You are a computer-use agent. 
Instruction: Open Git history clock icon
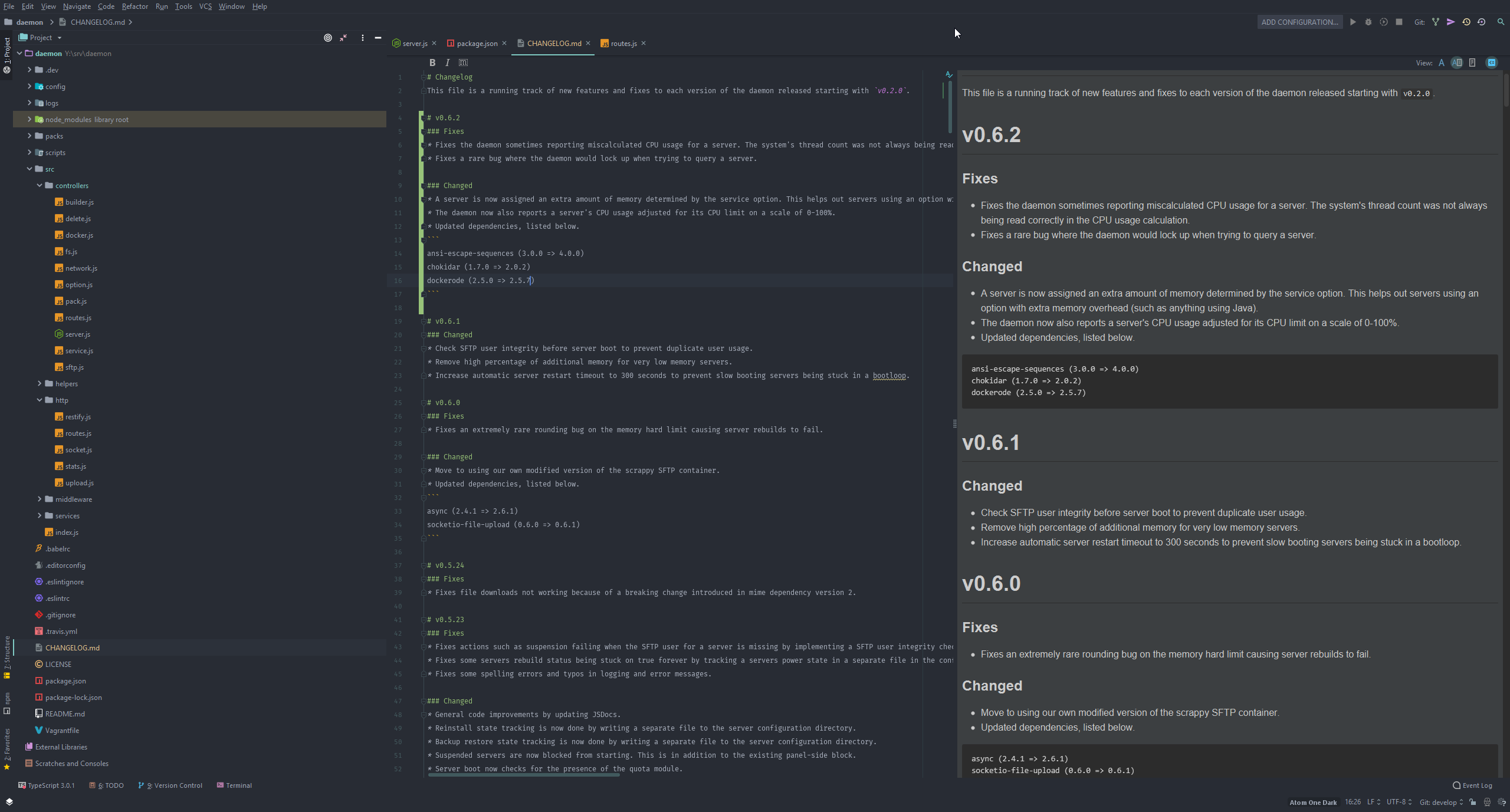click(x=1466, y=22)
